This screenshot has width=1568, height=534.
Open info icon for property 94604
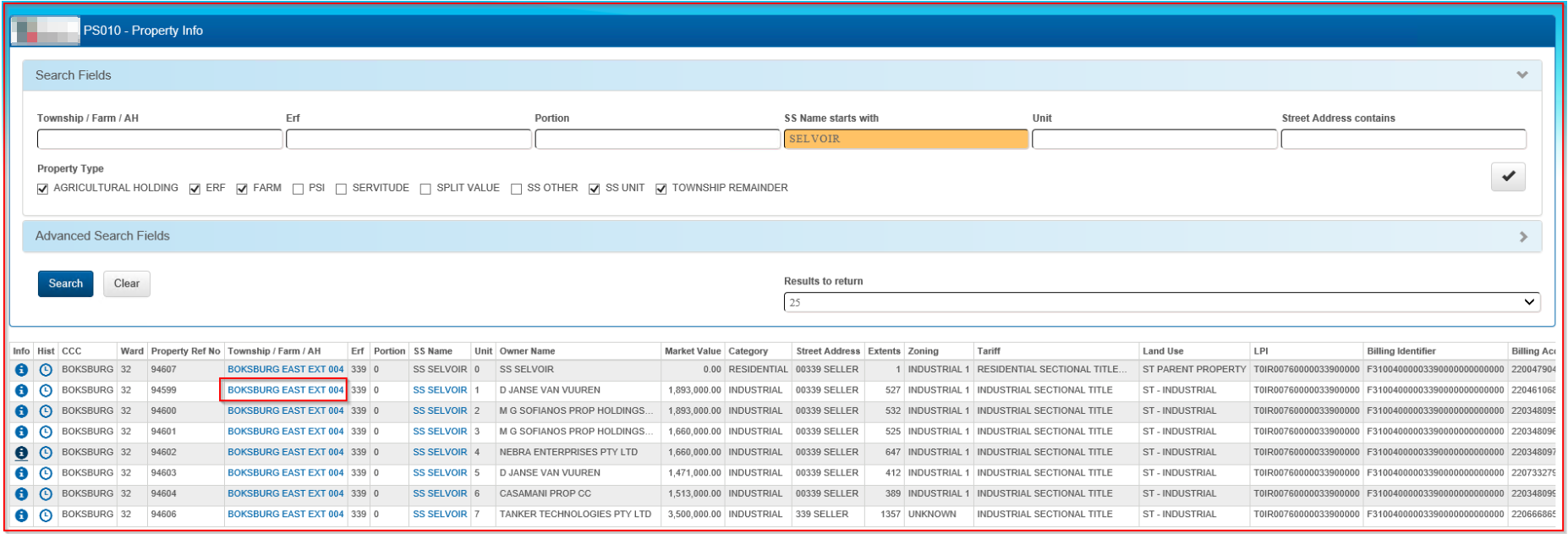pyautogui.click(x=21, y=494)
